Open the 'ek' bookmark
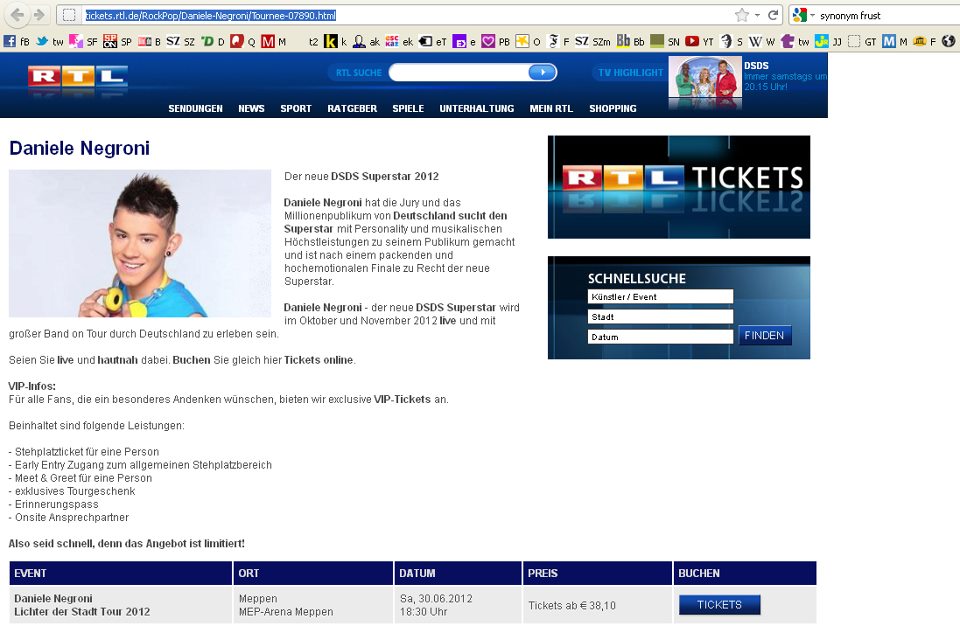 399,42
